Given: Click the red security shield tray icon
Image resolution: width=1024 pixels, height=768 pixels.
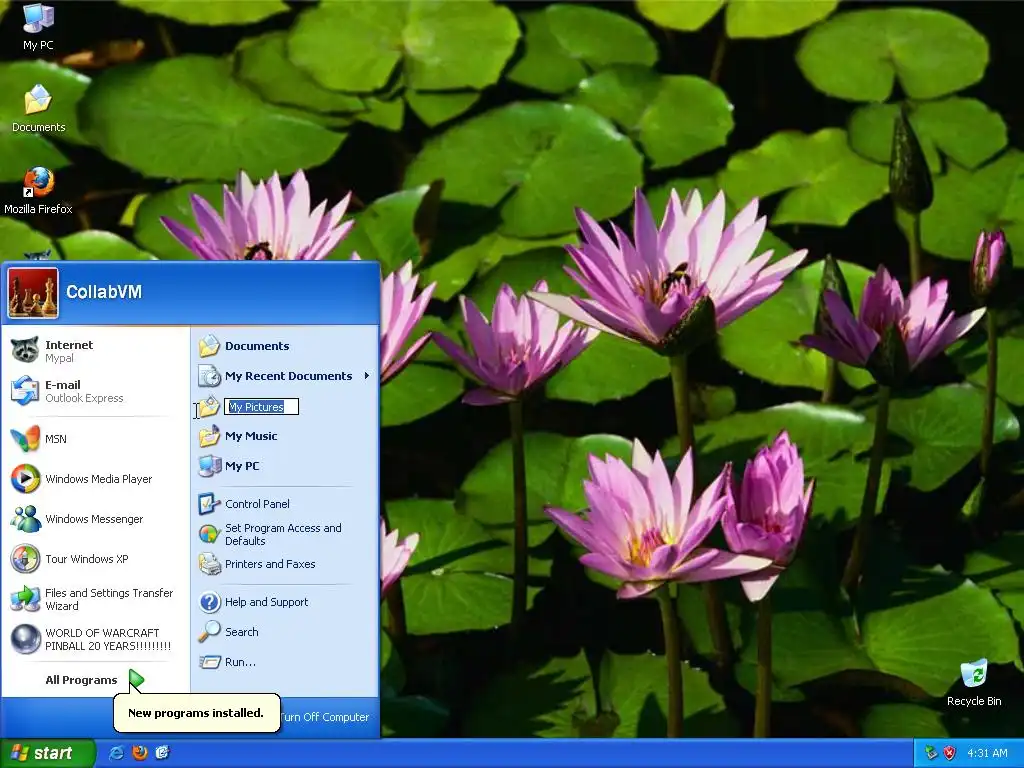Looking at the screenshot, I should click(x=950, y=753).
